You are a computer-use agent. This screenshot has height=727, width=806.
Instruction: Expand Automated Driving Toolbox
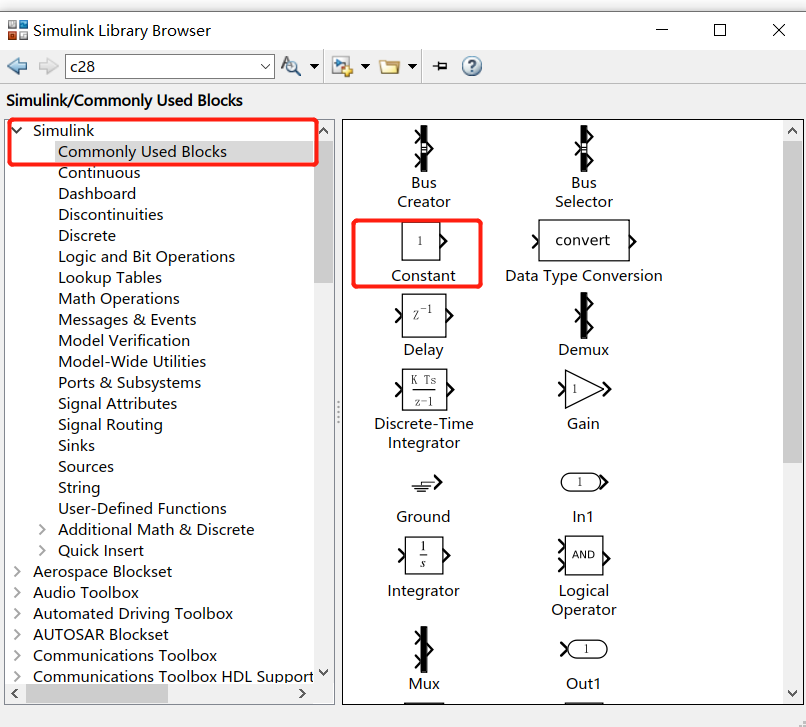(17, 613)
